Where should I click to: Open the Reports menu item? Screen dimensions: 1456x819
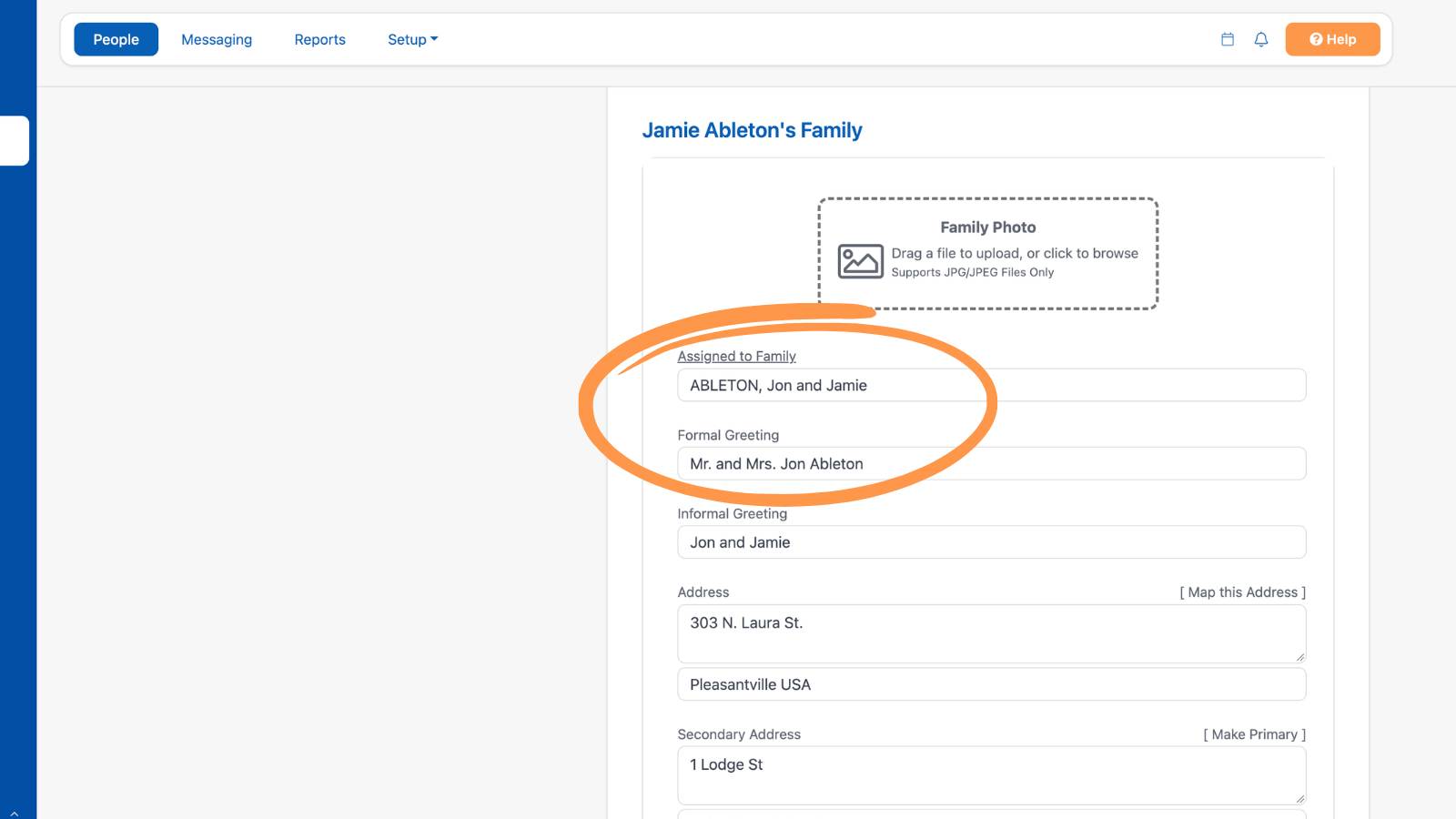point(319,39)
